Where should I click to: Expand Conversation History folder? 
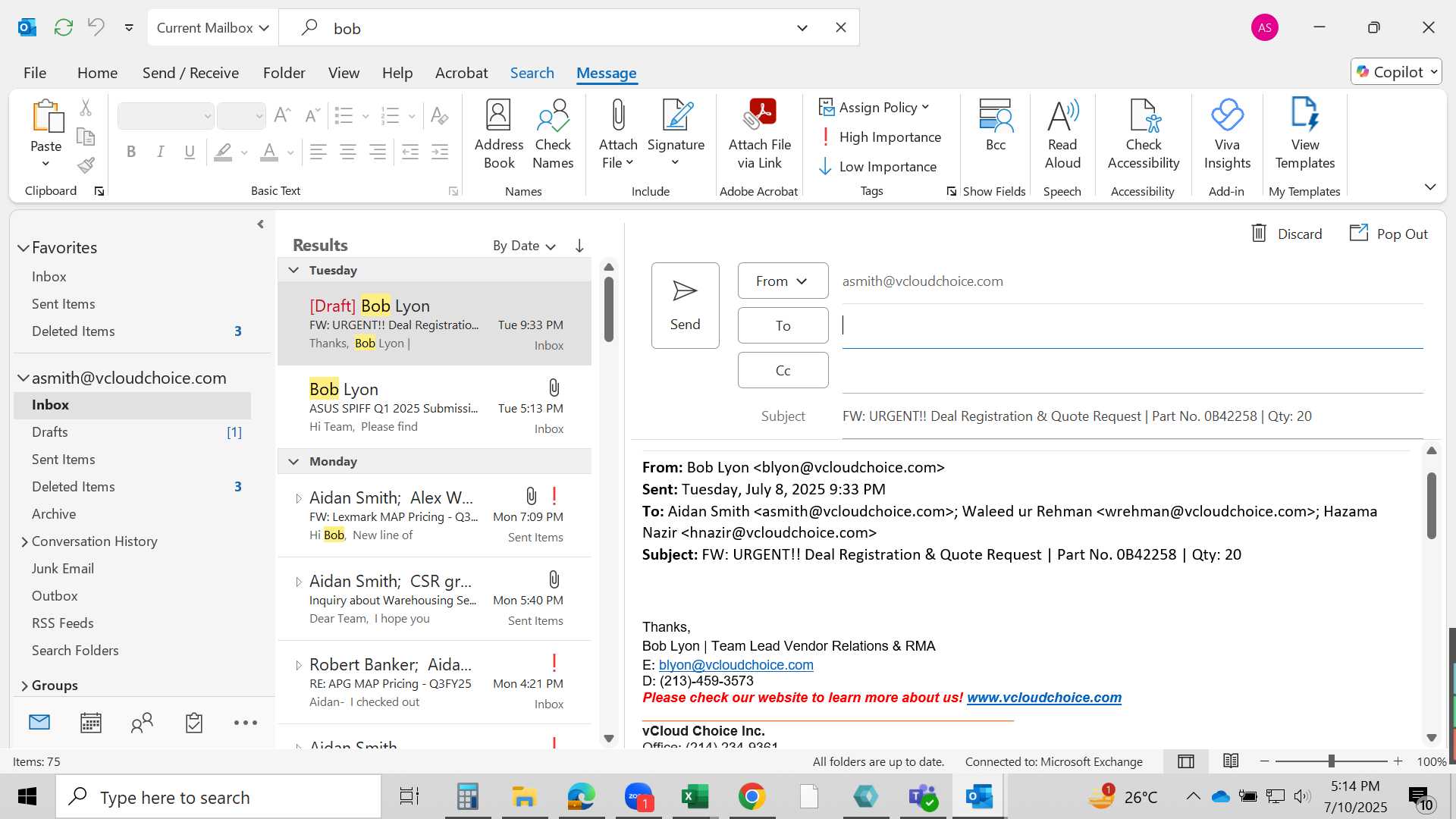coord(24,541)
